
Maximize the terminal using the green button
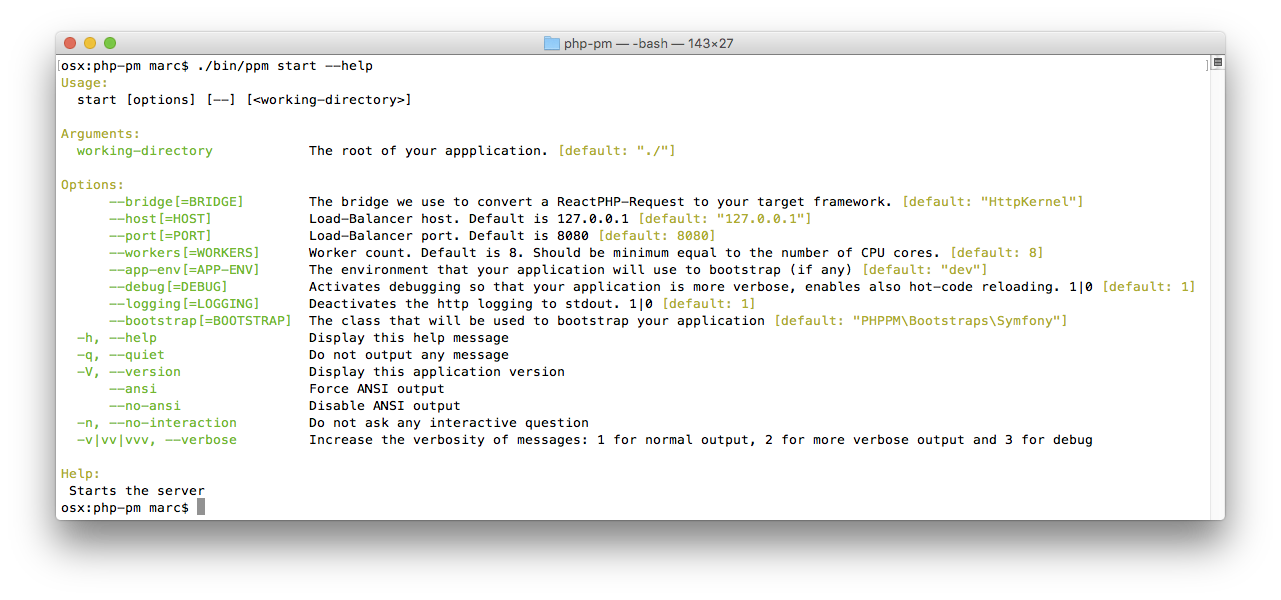click(x=110, y=43)
